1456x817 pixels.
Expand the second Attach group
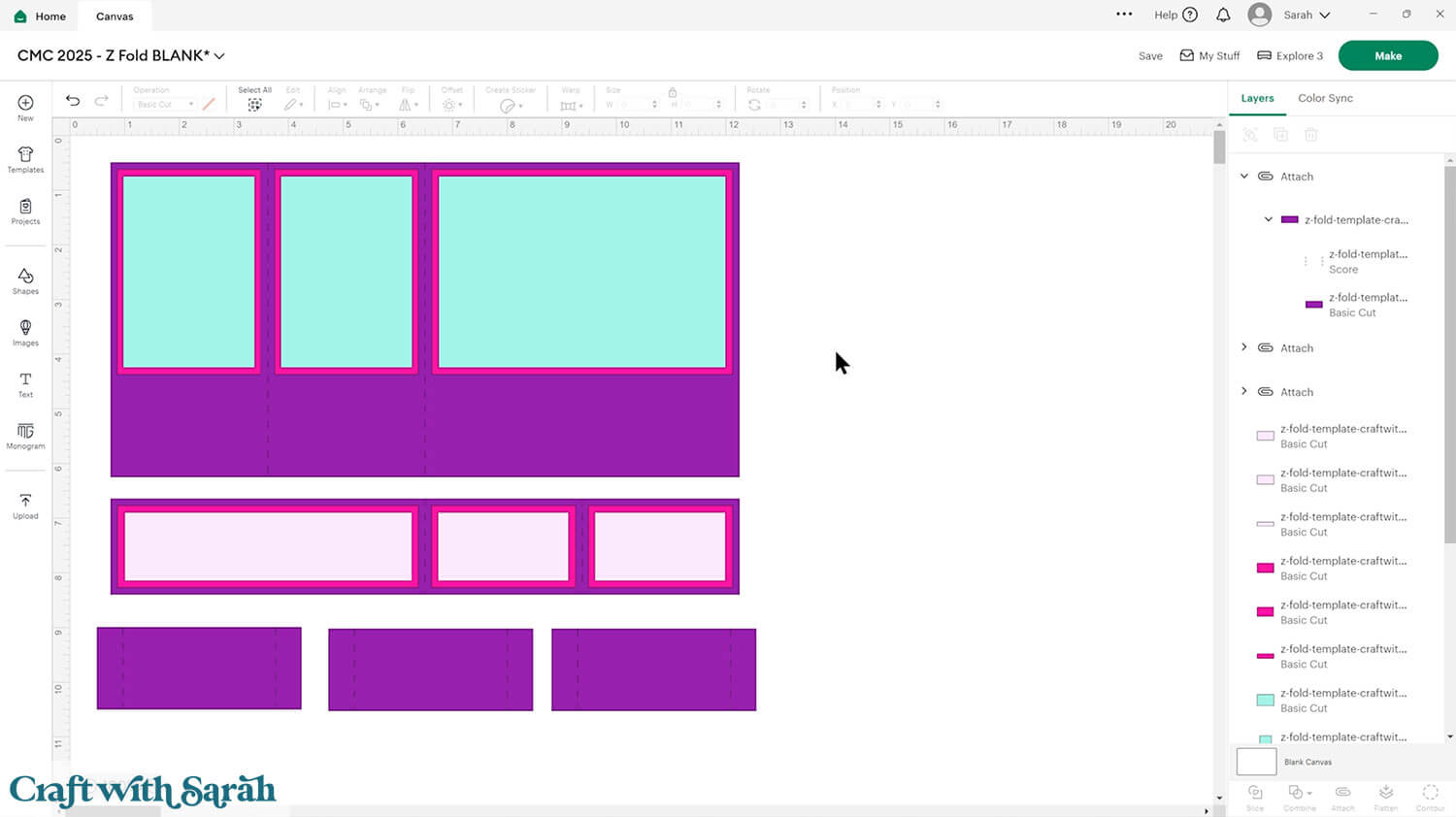point(1244,347)
